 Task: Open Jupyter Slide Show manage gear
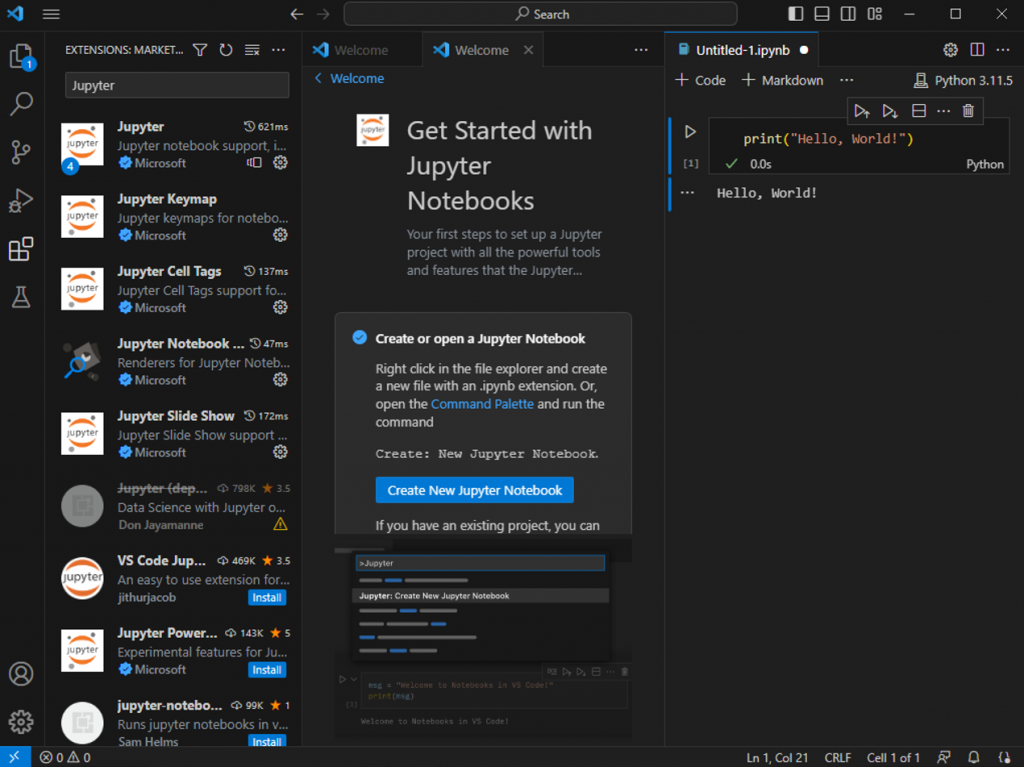(x=280, y=452)
